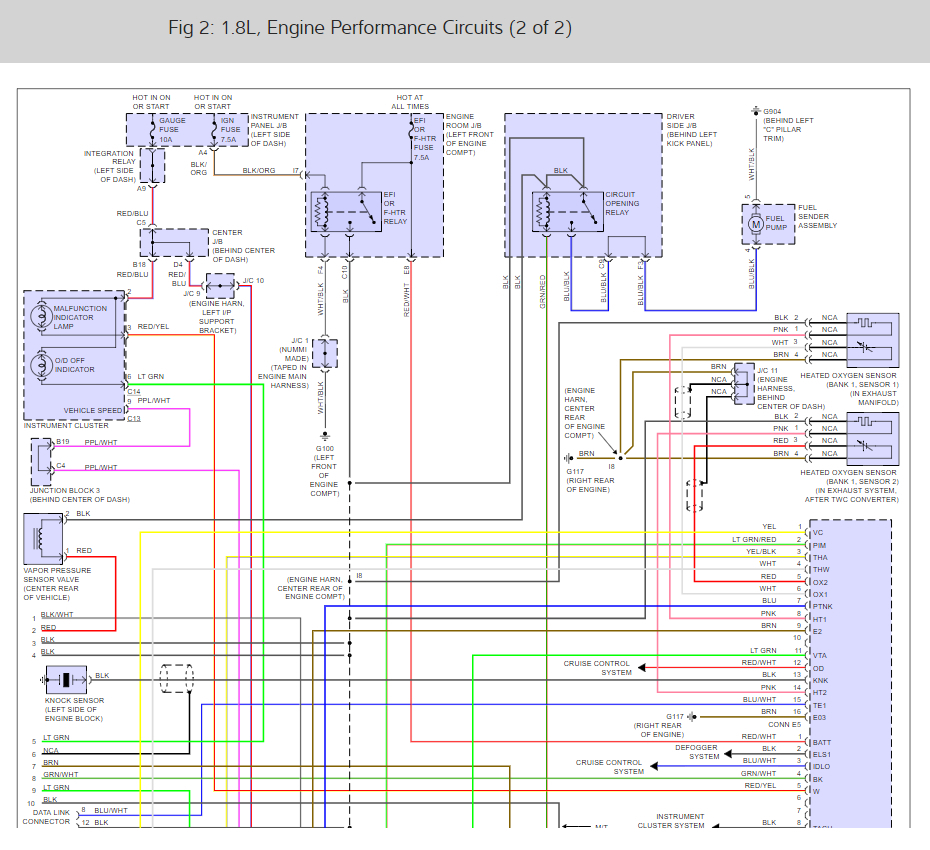Click the blue arrow to Cruise Control System
The image size is (930, 850).
tap(655, 766)
